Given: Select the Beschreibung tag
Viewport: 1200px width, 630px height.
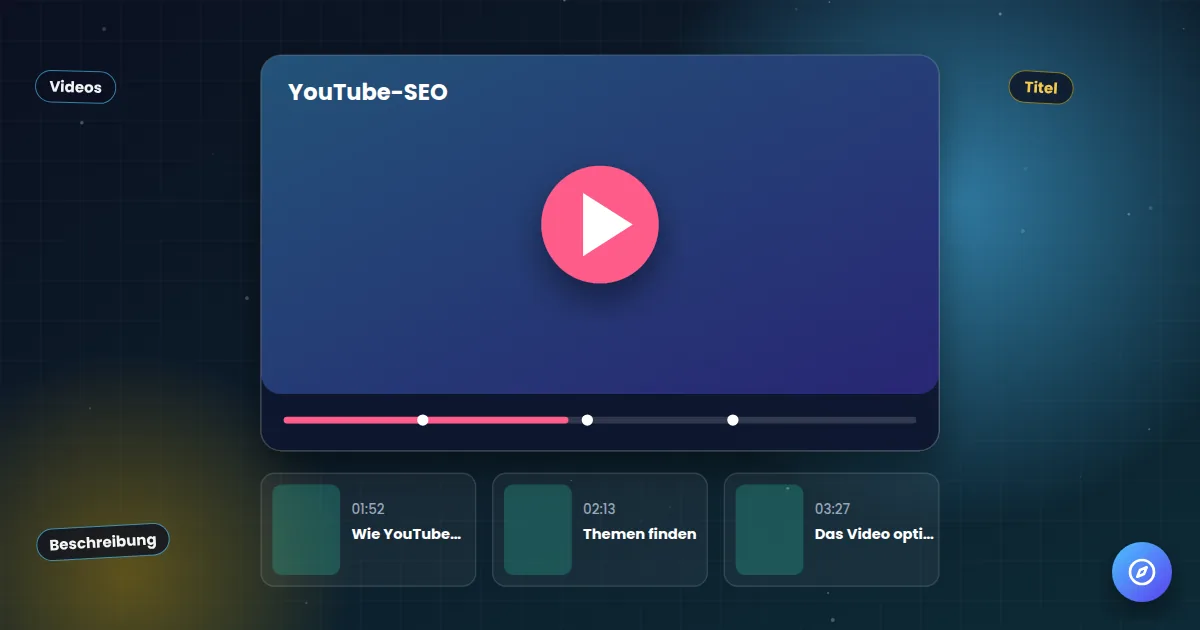Looking at the screenshot, I should pyautogui.click(x=103, y=542).
